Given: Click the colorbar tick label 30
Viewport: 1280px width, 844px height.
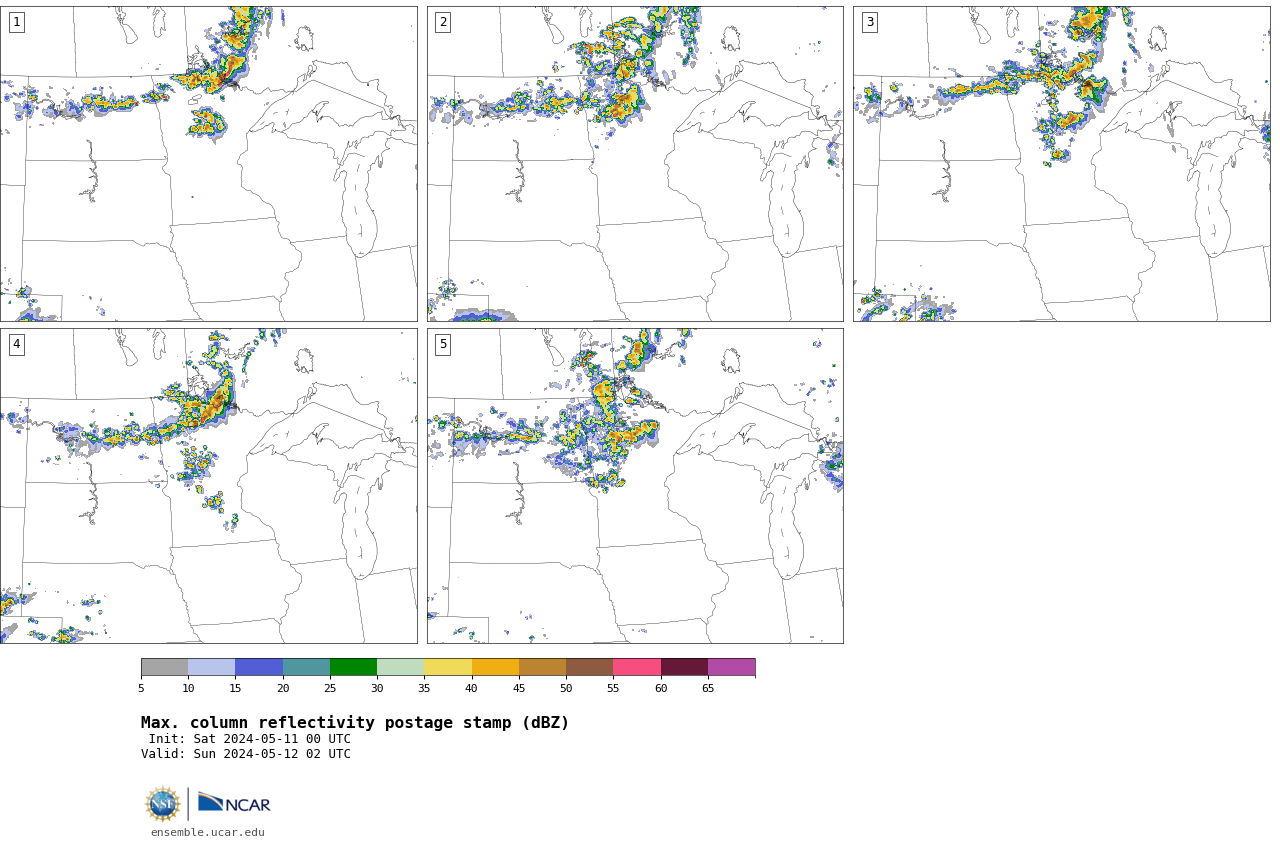Looking at the screenshot, I should (x=377, y=688).
